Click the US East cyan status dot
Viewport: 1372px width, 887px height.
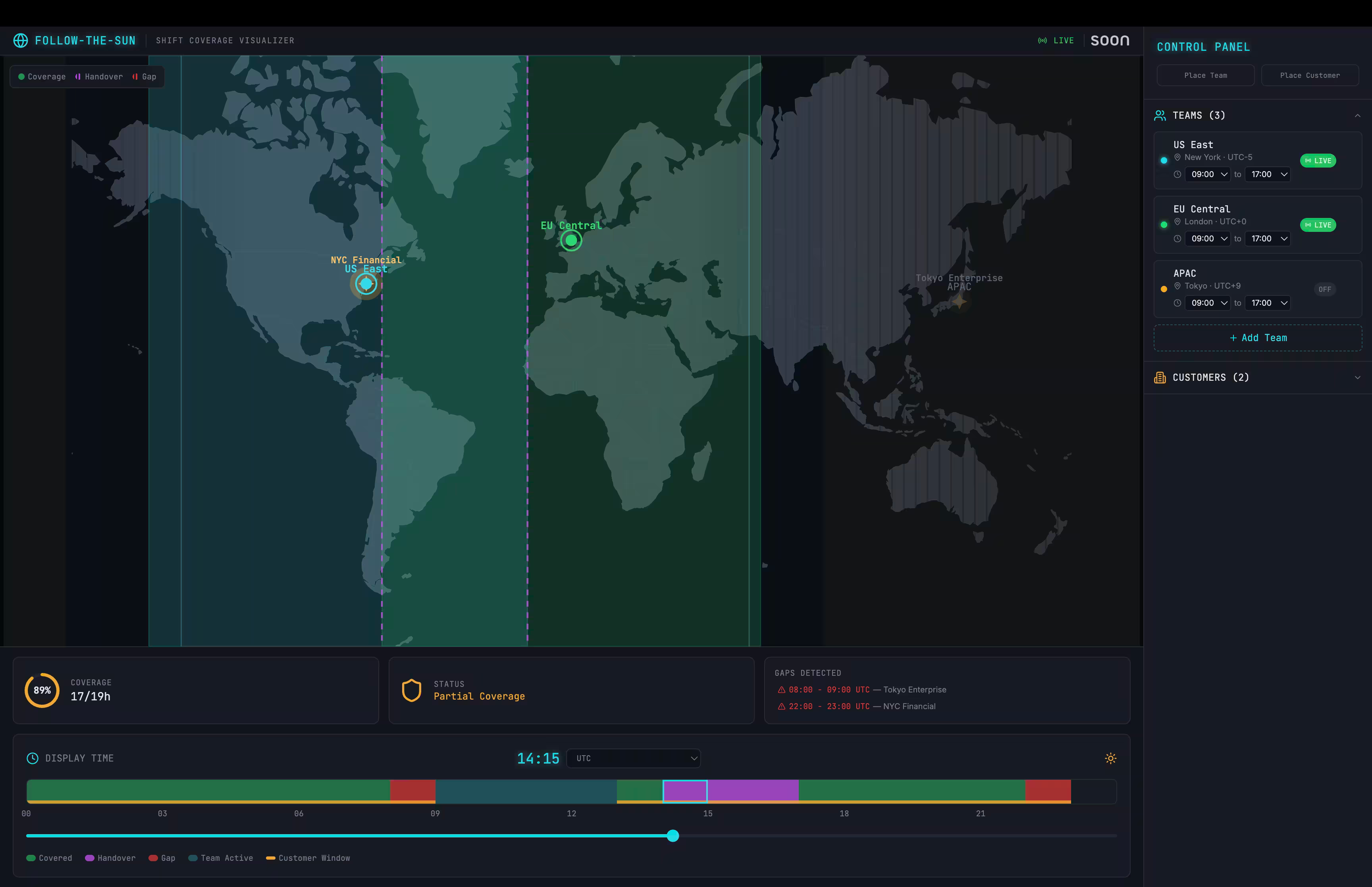[x=1164, y=160]
